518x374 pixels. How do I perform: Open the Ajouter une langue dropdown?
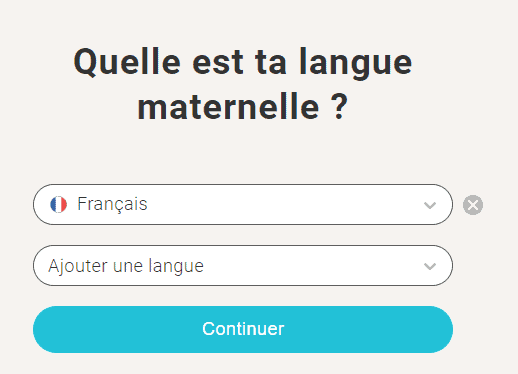[x=243, y=265]
